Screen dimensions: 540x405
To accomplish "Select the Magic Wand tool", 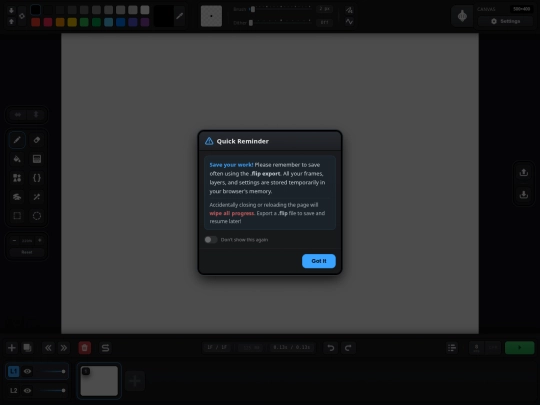I will click(37, 197).
